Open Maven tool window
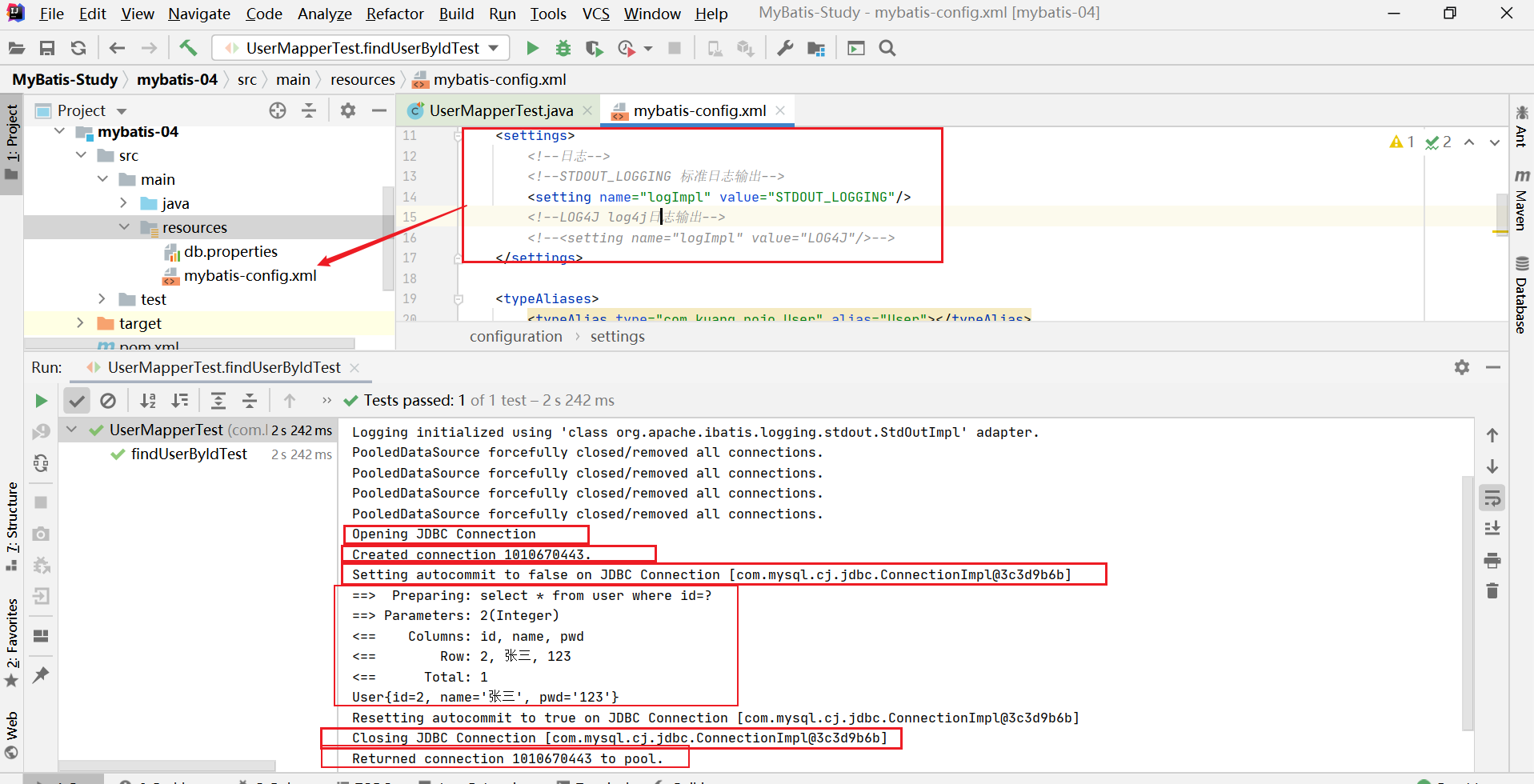The height and width of the screenshot is (784, 1534). click(x=1522, y=201)
